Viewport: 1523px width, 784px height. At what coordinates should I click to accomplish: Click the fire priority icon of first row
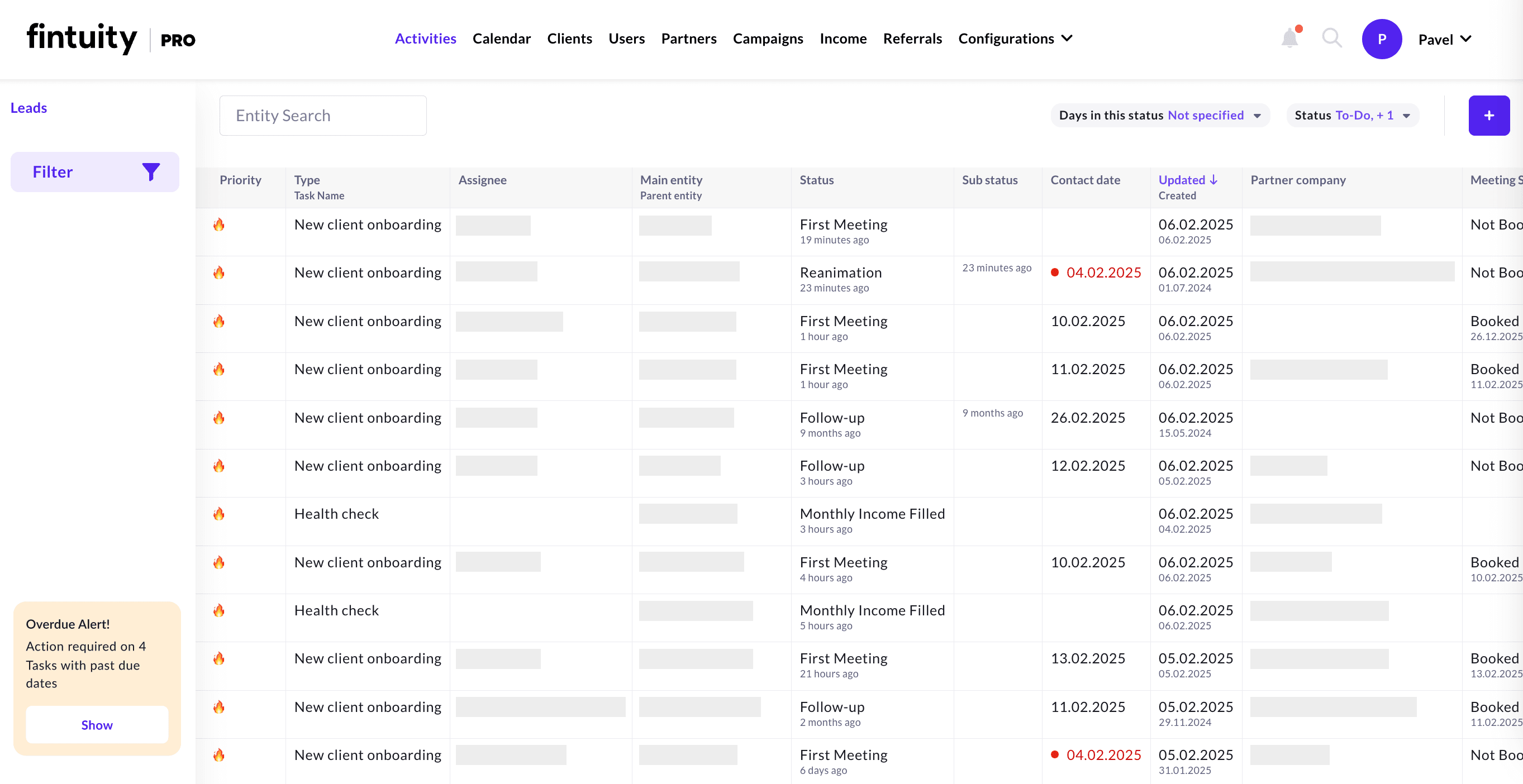point(219,224)
